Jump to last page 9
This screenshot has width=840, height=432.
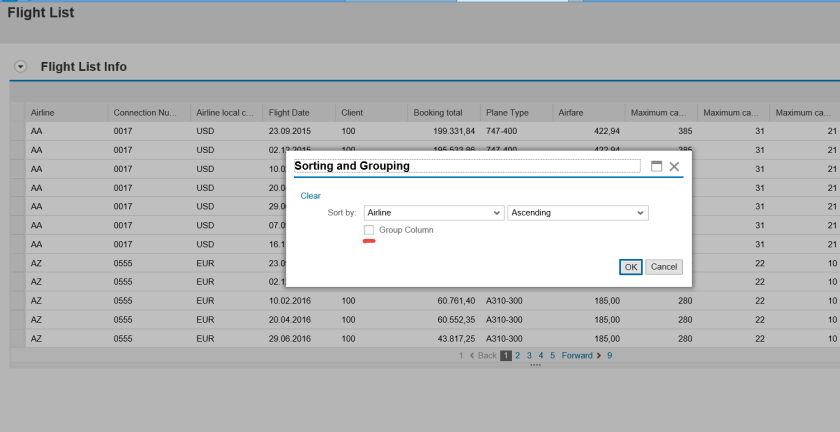click(609, 355)
